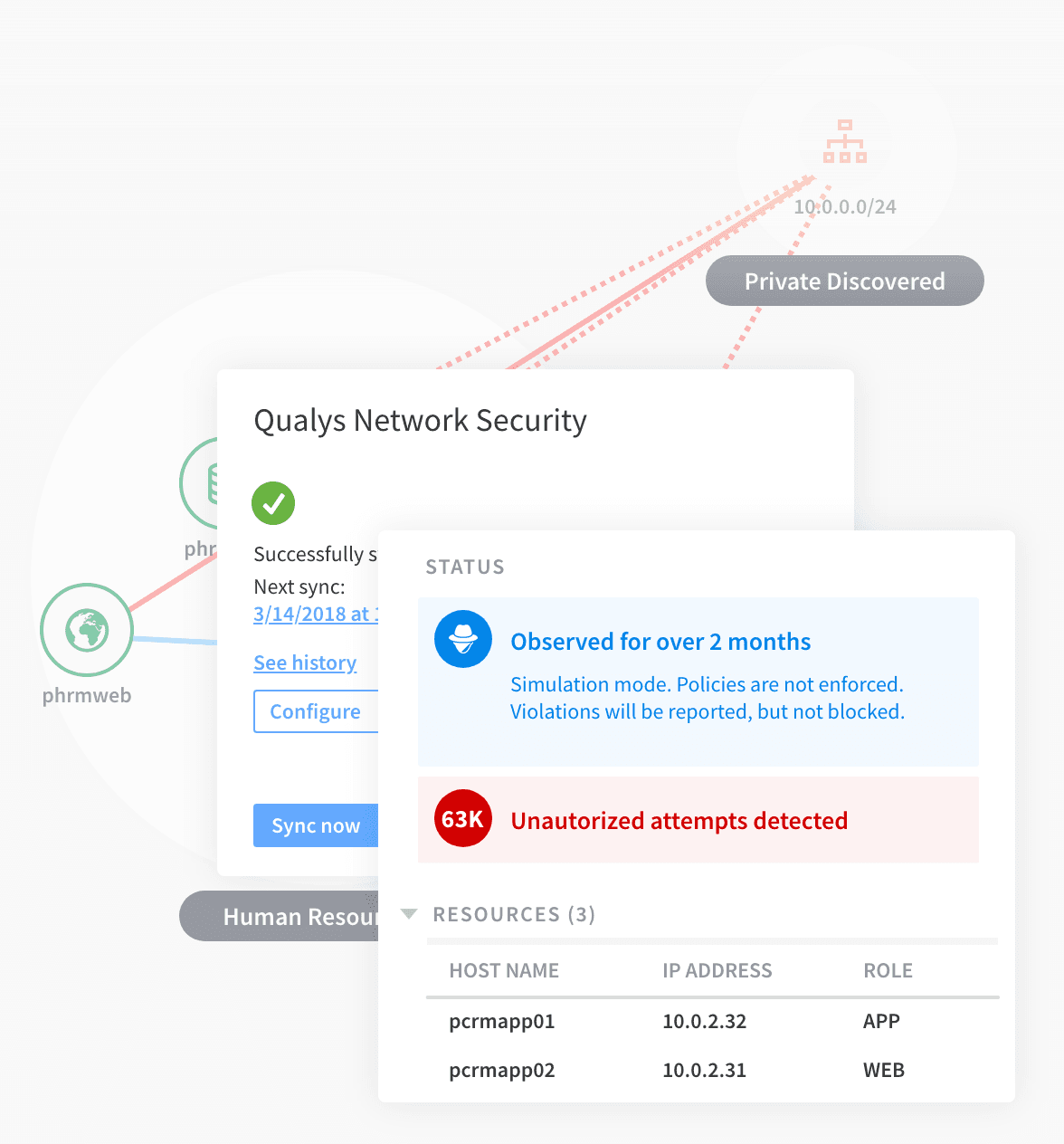1064x1144 pixels.
Task: Select the Human Resources group label
Action: tap(279, 916)
